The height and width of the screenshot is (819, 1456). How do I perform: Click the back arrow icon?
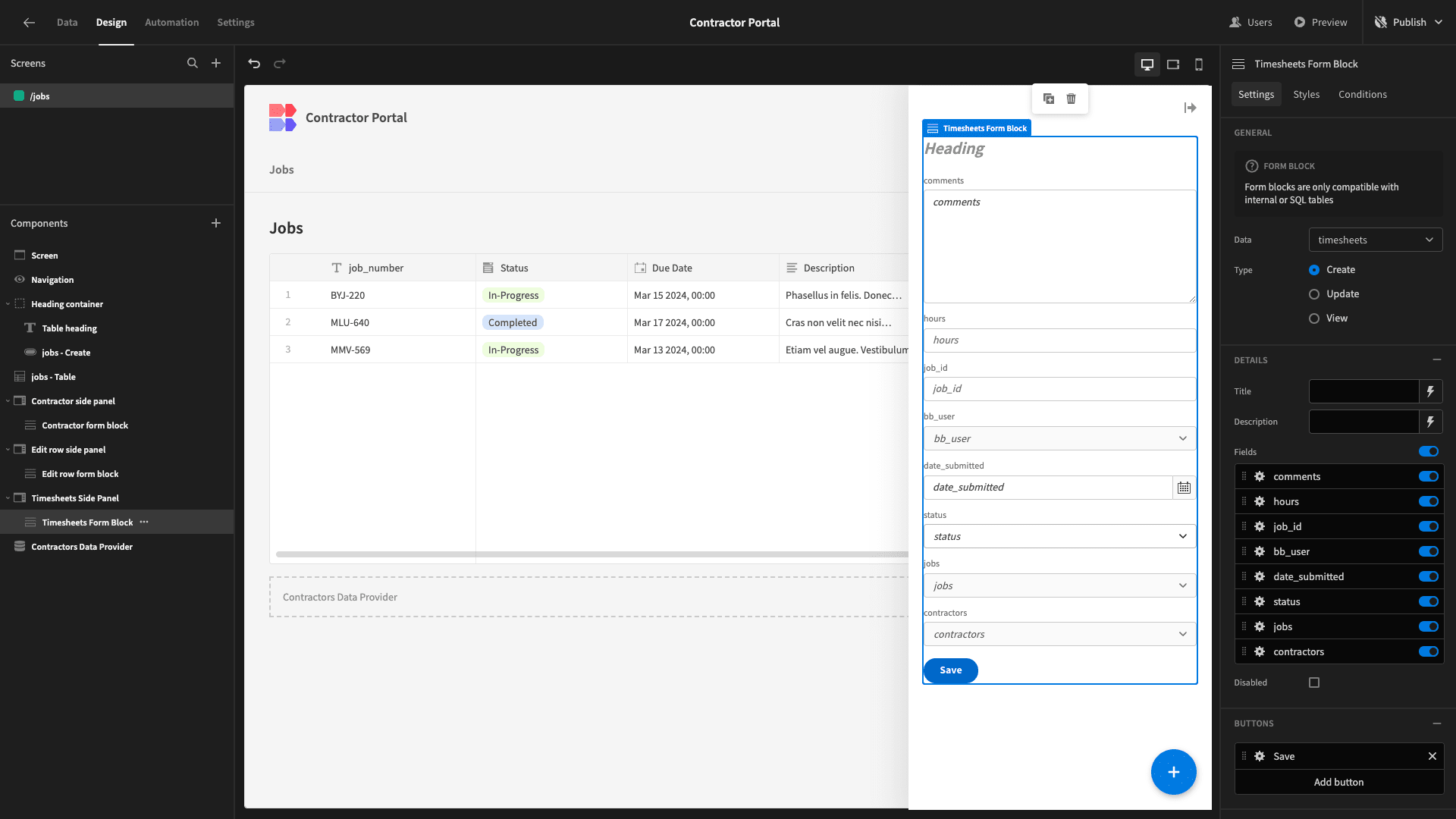(x=29, y=23)
